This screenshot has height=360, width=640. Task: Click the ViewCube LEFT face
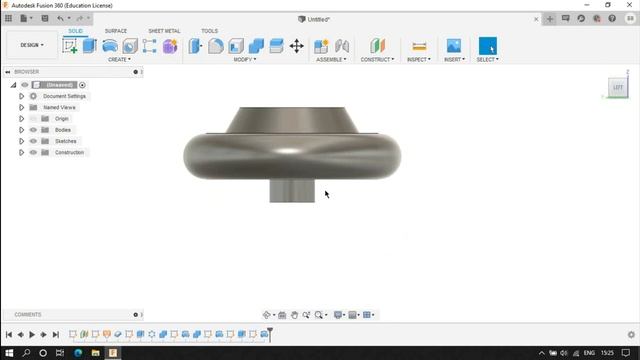coord(618,87)
